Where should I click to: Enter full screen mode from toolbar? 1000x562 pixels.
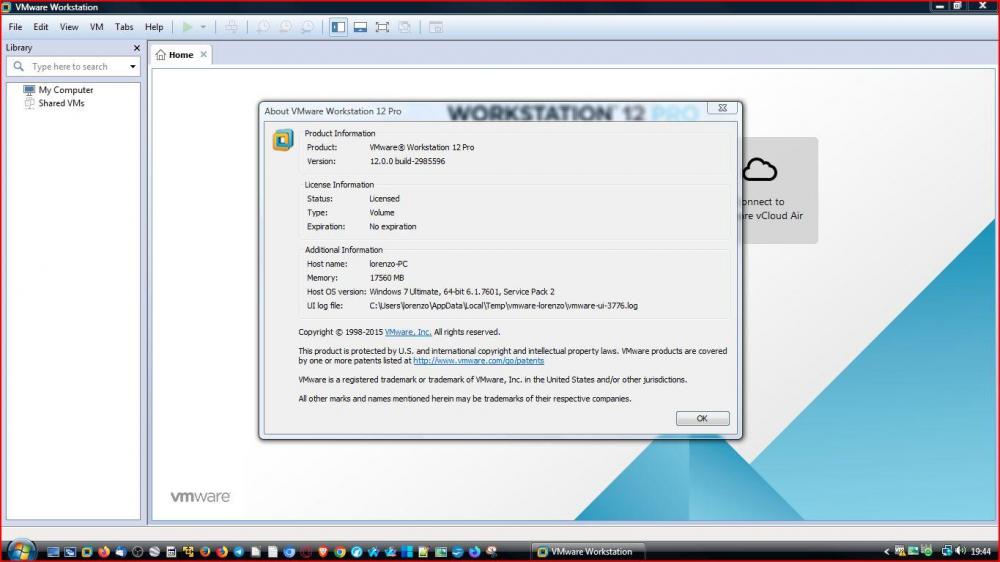click(382, 27)
